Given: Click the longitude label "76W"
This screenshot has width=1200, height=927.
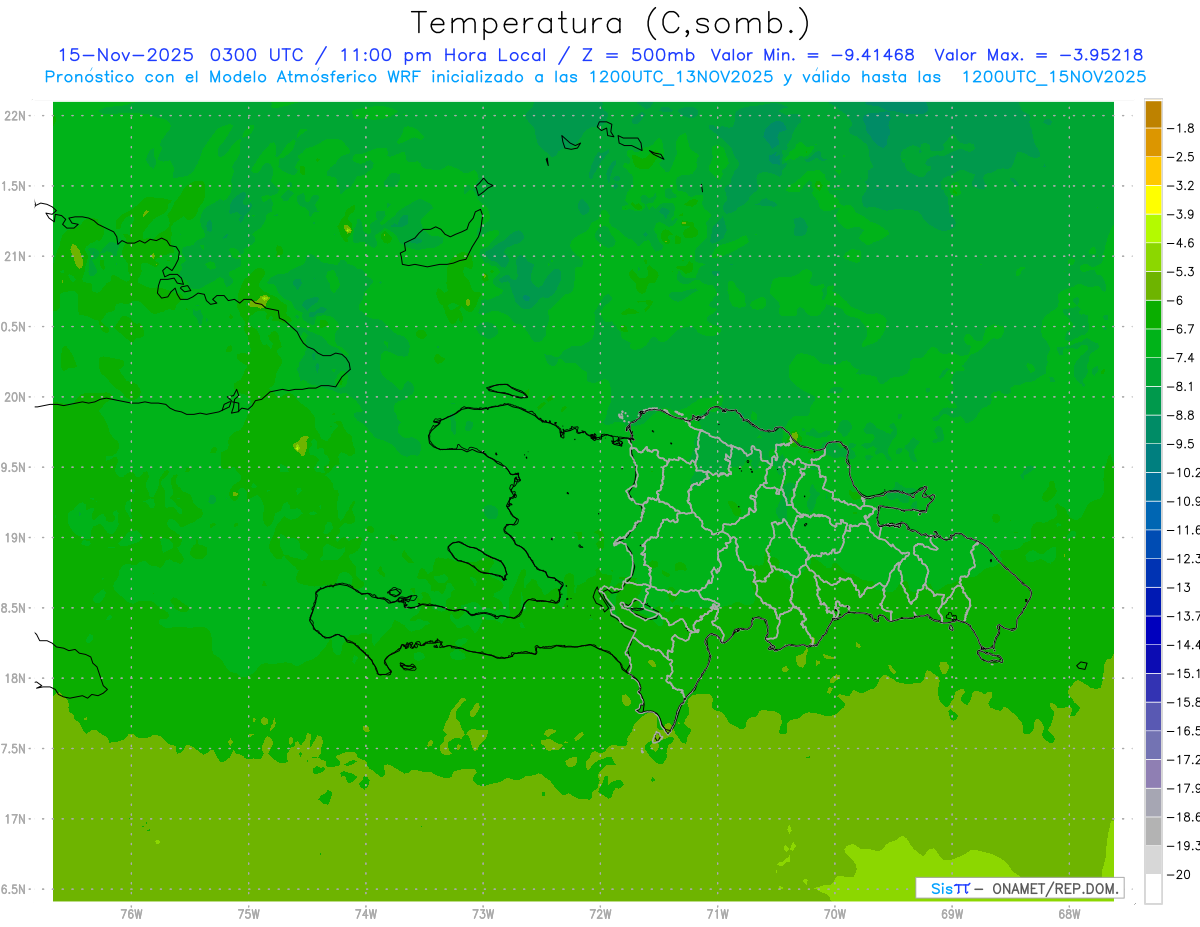Looking at the screenshot, I should [x=131, y=914].
